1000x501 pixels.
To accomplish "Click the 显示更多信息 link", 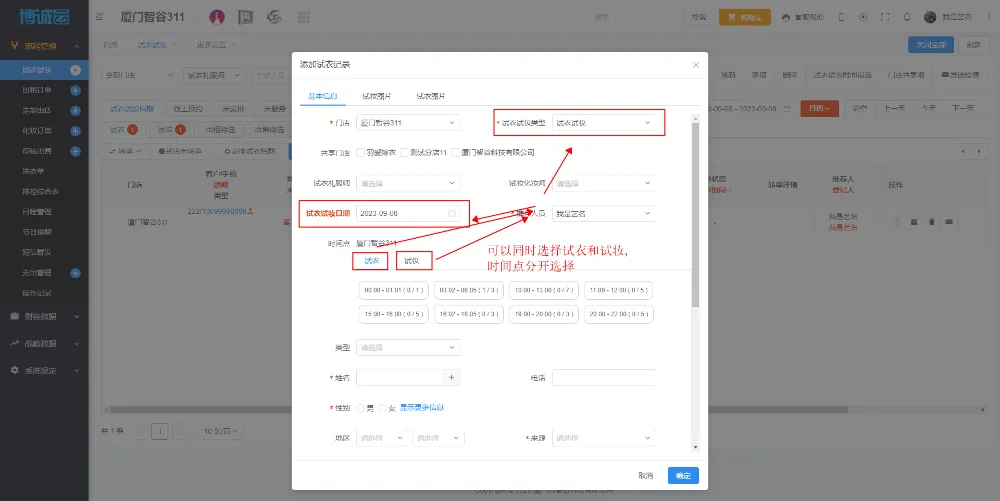I will (422, 408).
